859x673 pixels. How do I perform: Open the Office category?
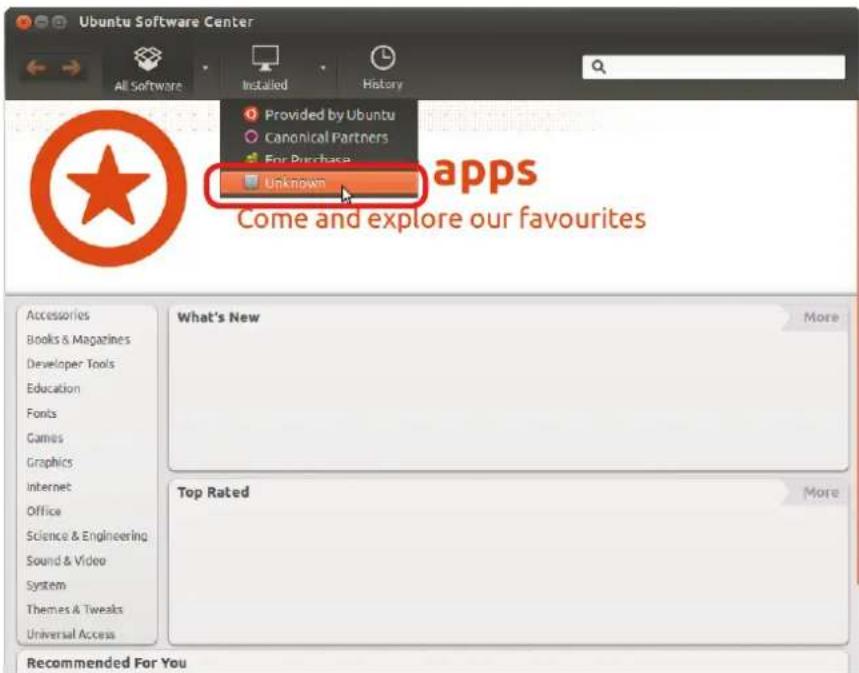click(x=44, y=511)
